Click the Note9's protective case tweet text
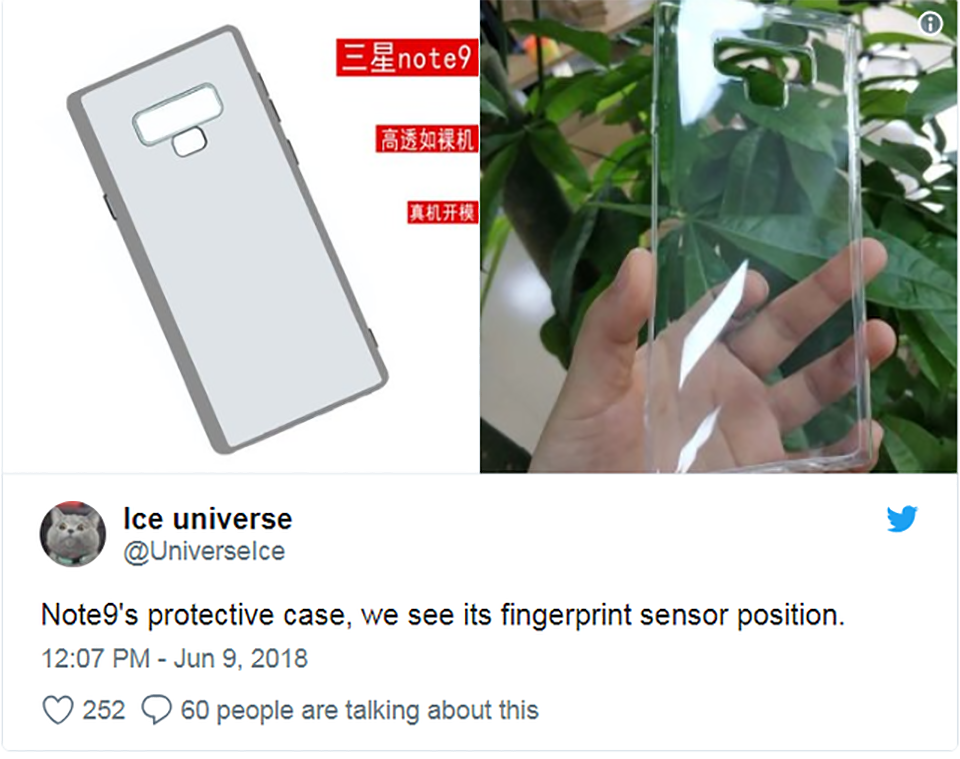This screenshot has width=960, height=759. (443, 615)
